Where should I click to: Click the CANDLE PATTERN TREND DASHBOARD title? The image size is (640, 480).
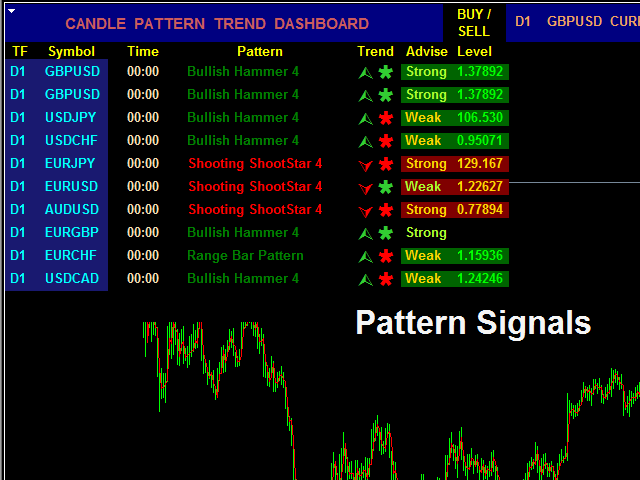[x=217, y=24]
